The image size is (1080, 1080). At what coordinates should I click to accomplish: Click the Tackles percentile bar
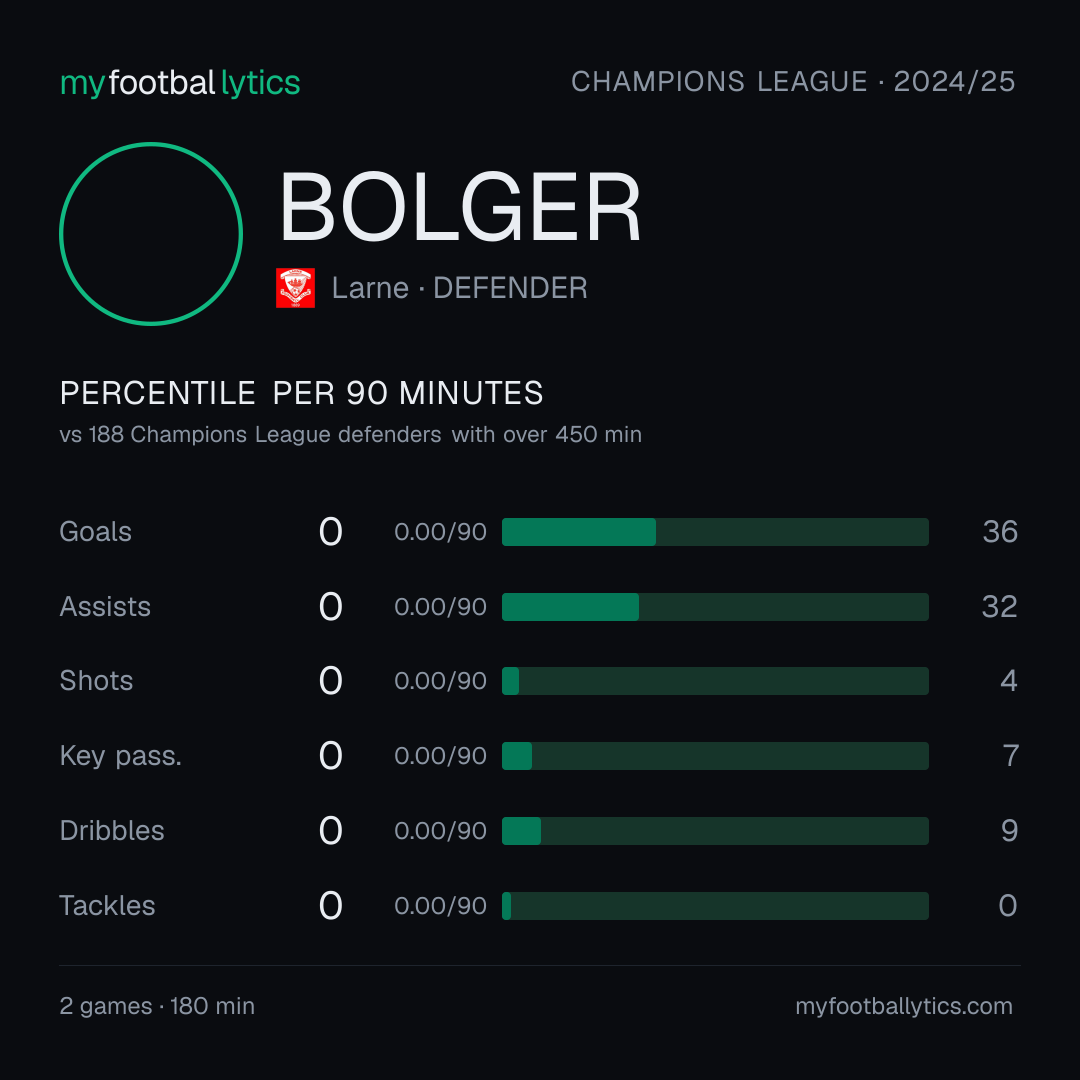point(715,906)
